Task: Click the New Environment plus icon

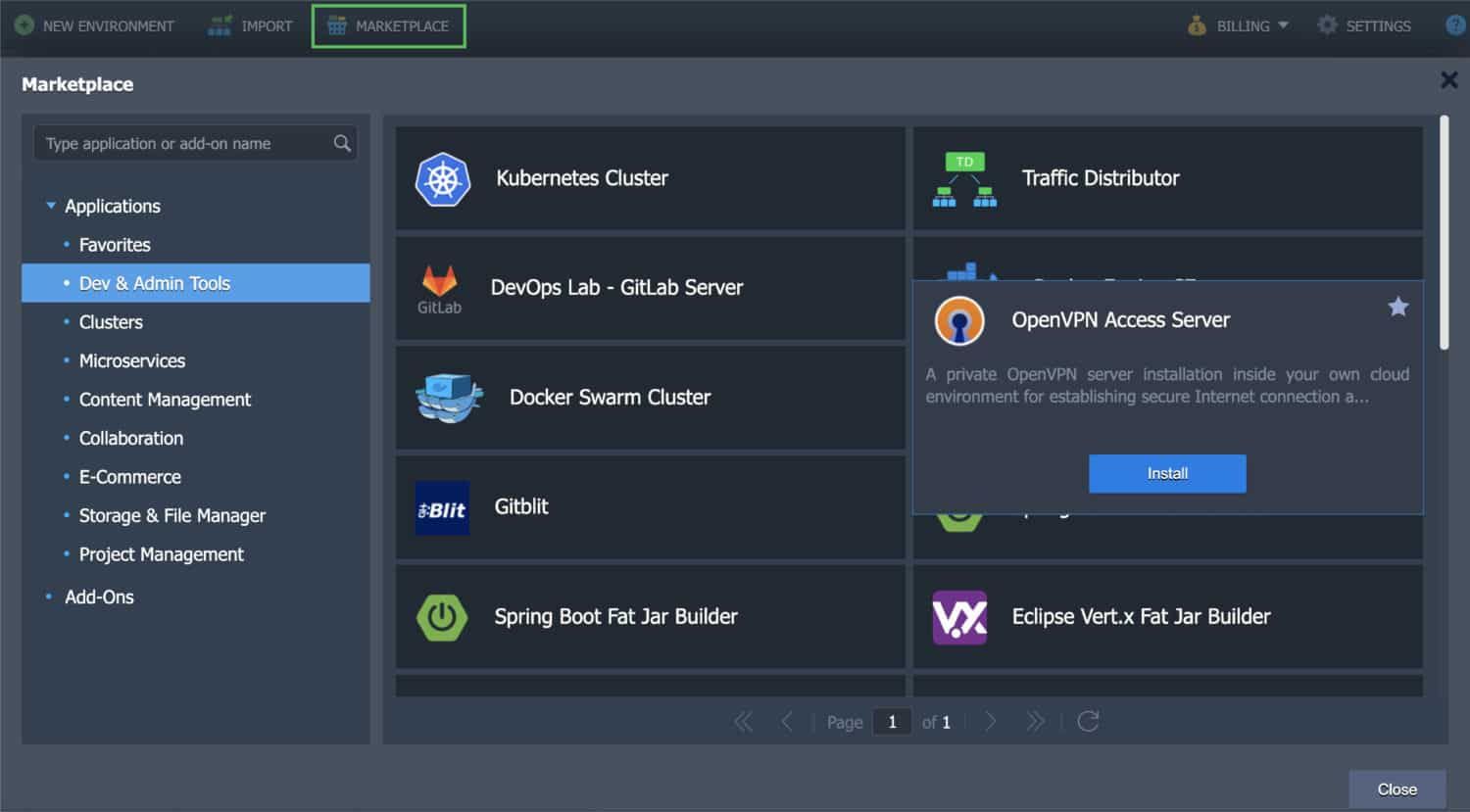Action: [24, 25]
